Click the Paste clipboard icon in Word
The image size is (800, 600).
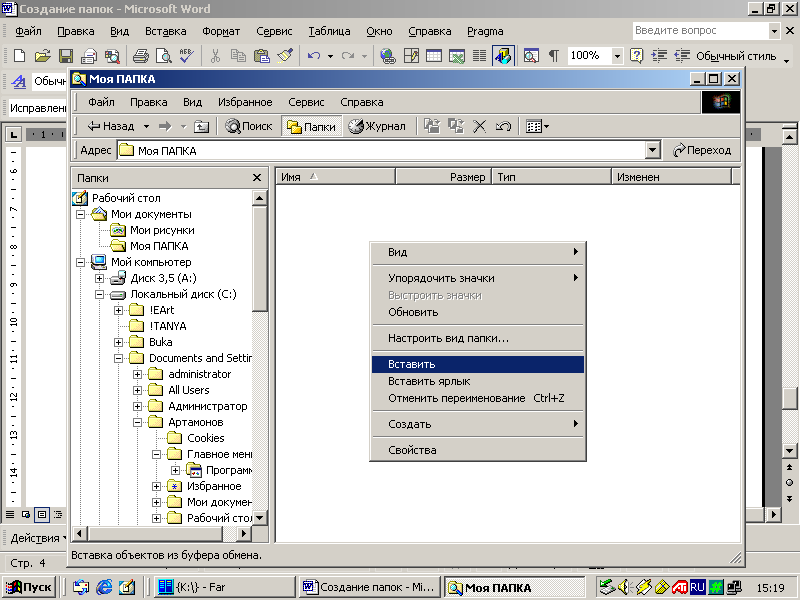coord(262,56)
